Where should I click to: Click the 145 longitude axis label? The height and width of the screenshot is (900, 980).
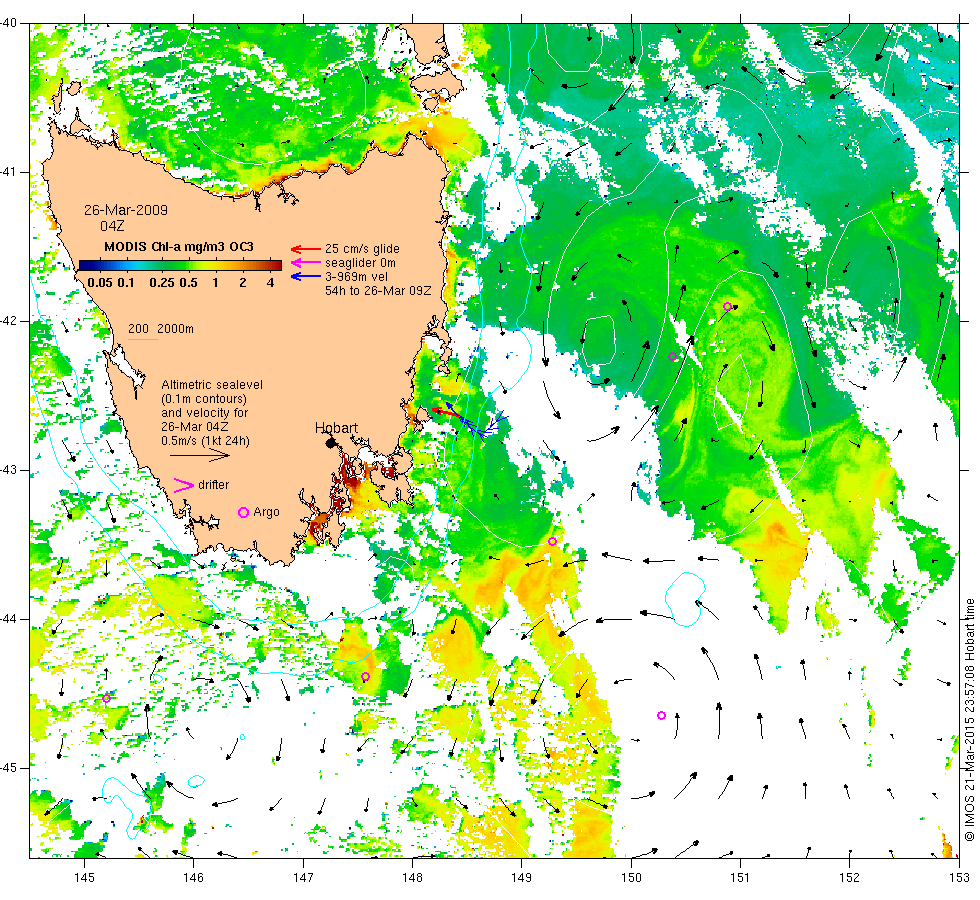(84, 878)
